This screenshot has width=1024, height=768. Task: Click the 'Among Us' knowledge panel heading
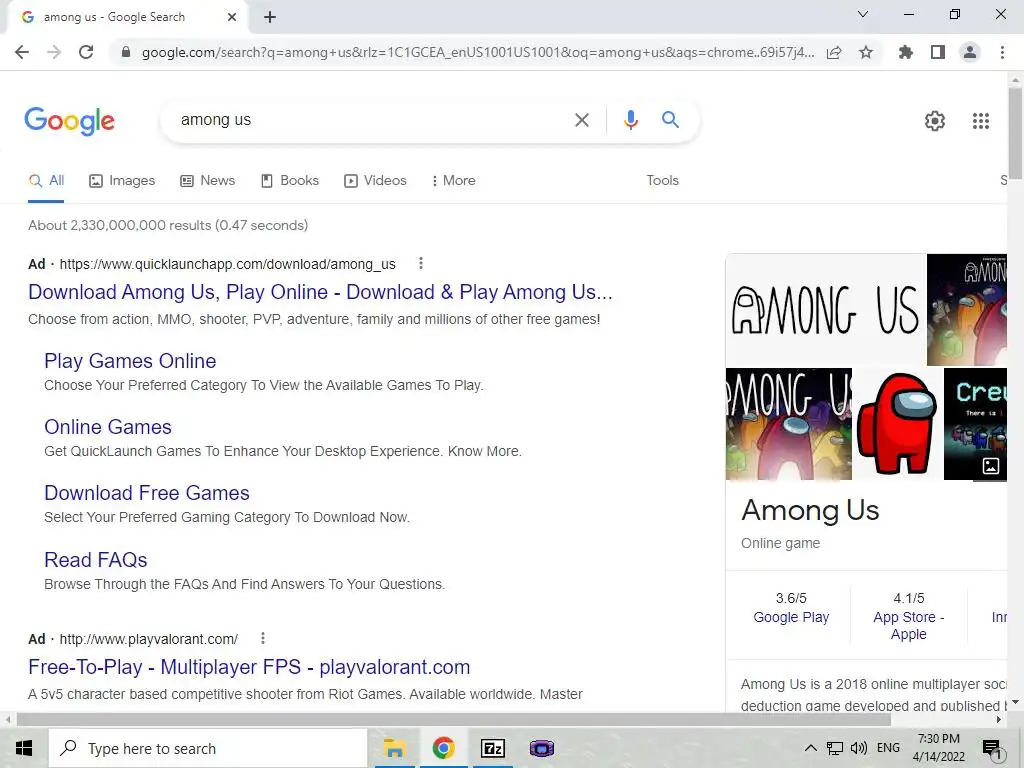(810, 511)
